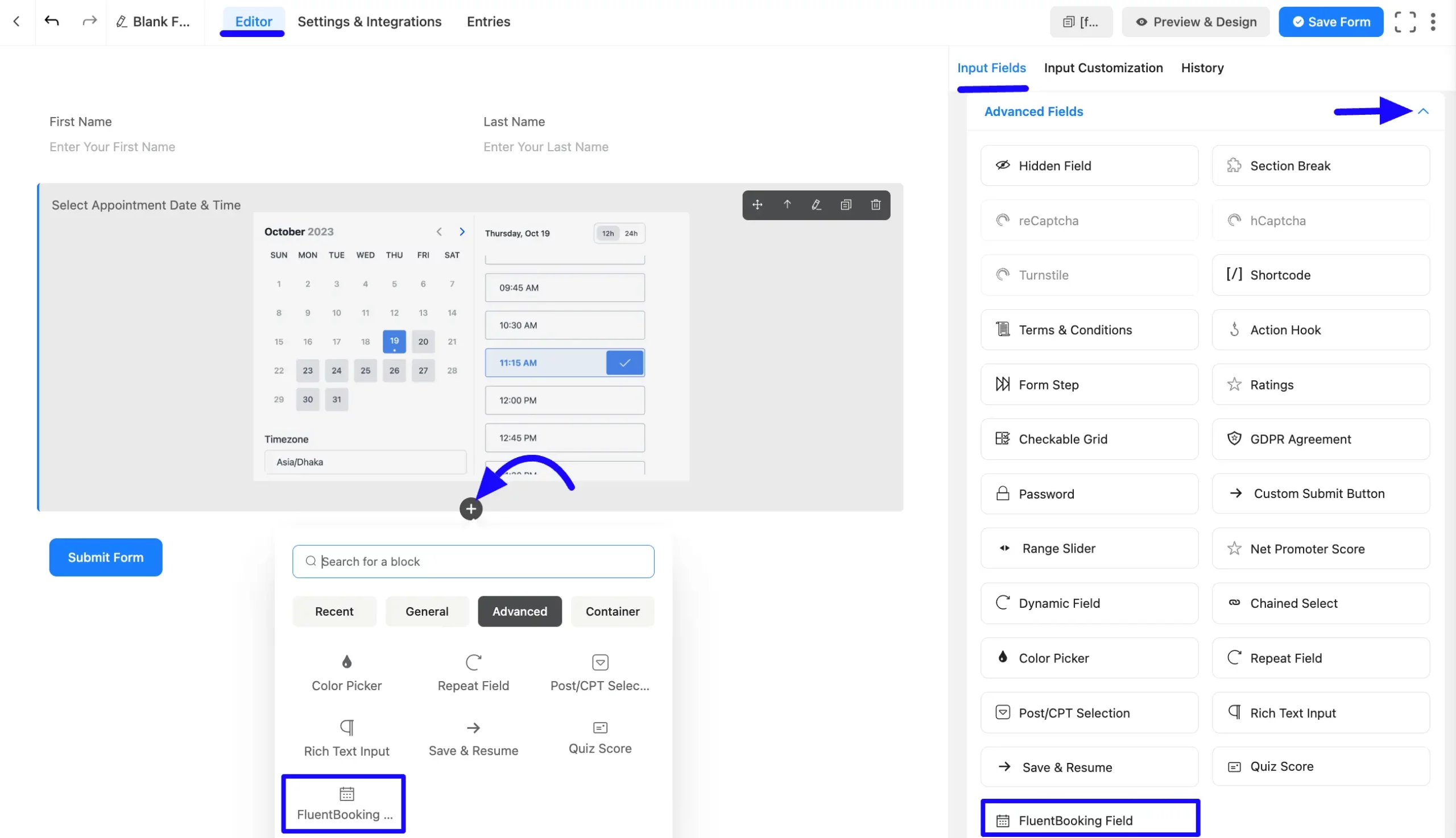Image resolution: width=1456 pixels, height=838 pixels.
Task: Choose FluentBooking block in popup
Action: click(x=344, y=804)
